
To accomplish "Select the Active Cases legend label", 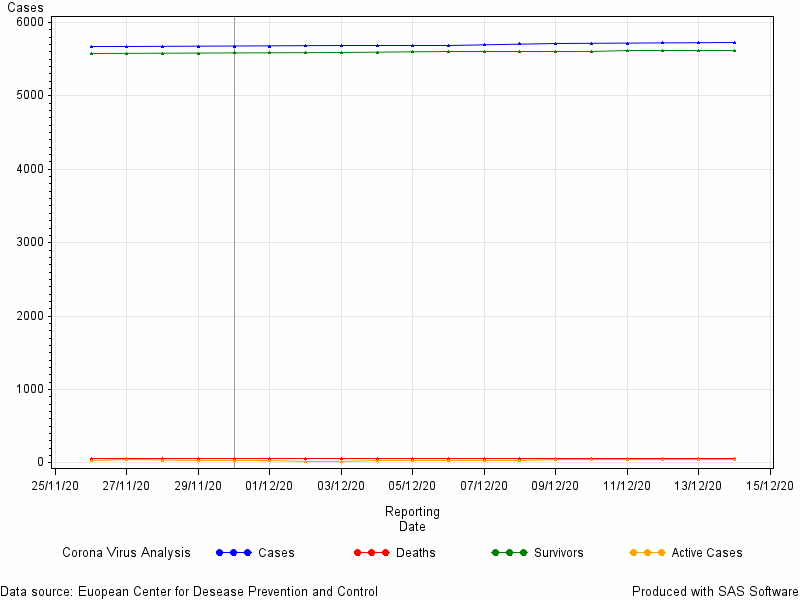I will point(707,553).
